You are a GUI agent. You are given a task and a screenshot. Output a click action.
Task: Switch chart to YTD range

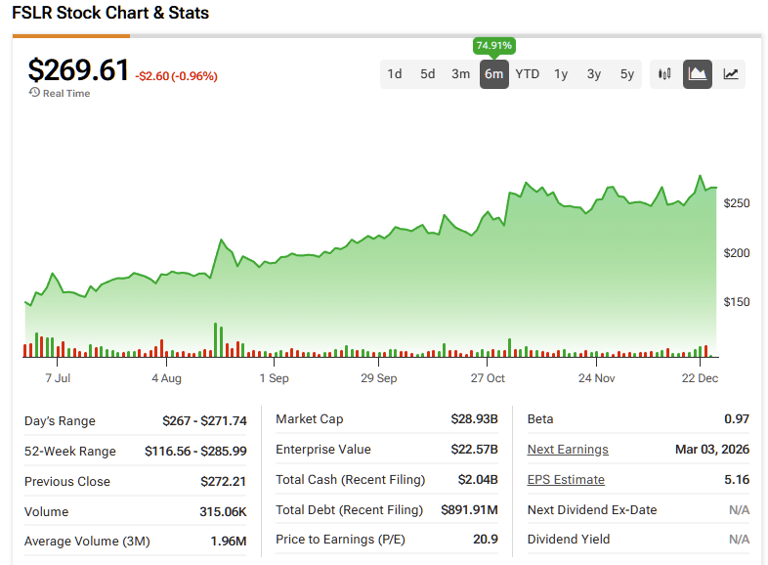(527, 74)
